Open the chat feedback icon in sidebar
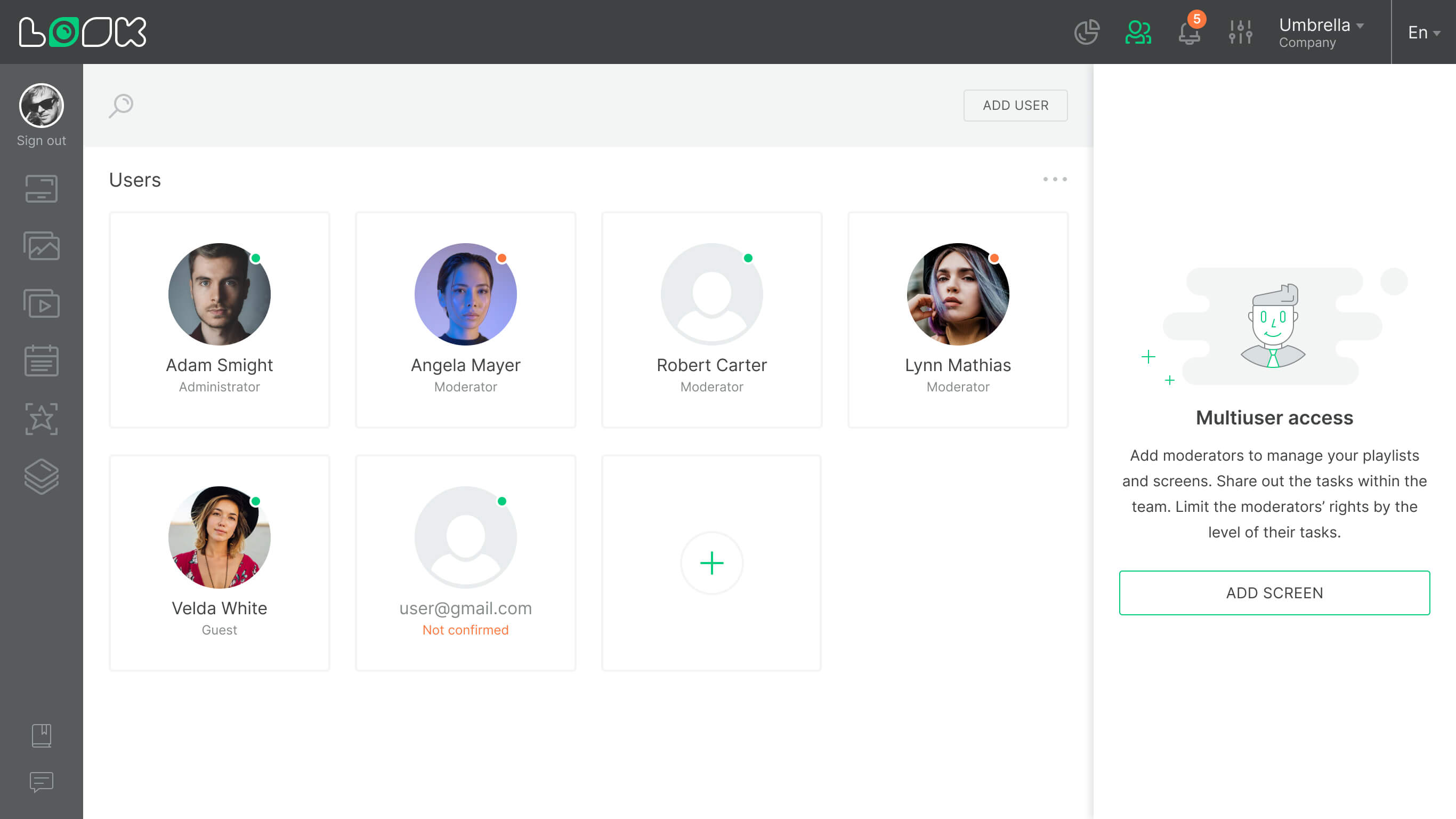Viewport: 1456px width, 819px height. pyautogui.click(x=41, y=782)
